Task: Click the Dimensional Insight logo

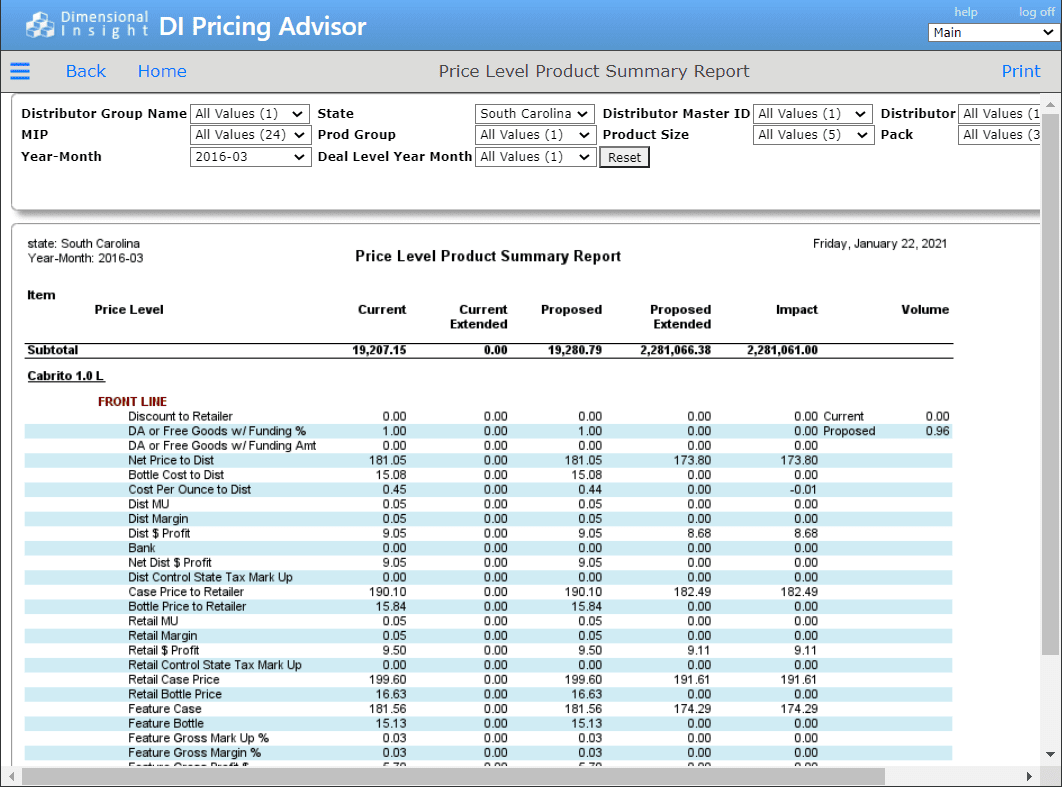Action: coord(87,24)
